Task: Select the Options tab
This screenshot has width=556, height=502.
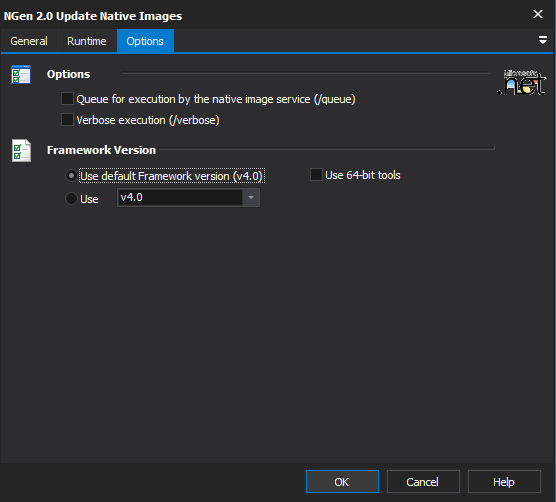Action: click(145, 41)
